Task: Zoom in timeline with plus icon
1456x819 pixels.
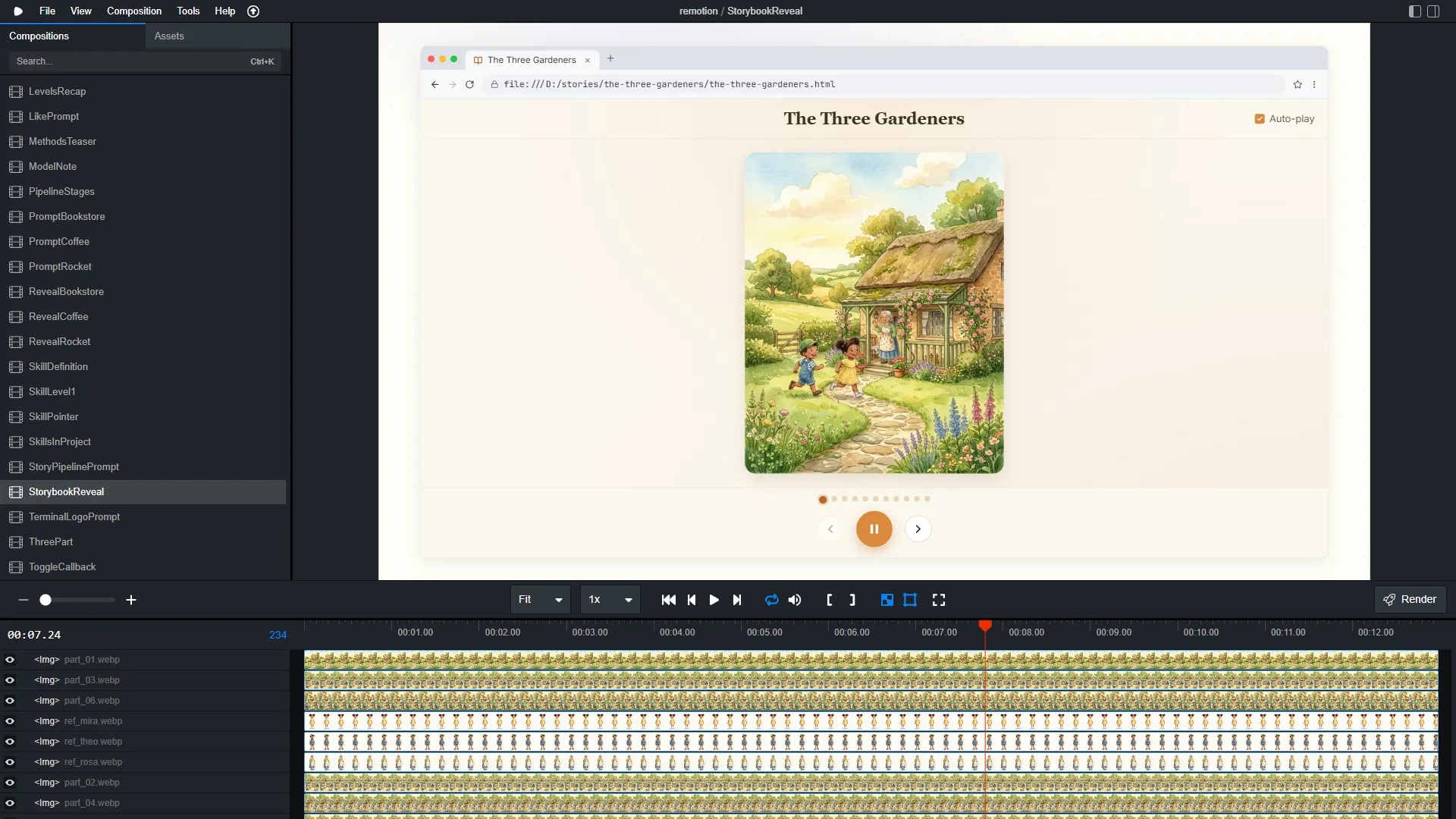Action: [131, 600]
